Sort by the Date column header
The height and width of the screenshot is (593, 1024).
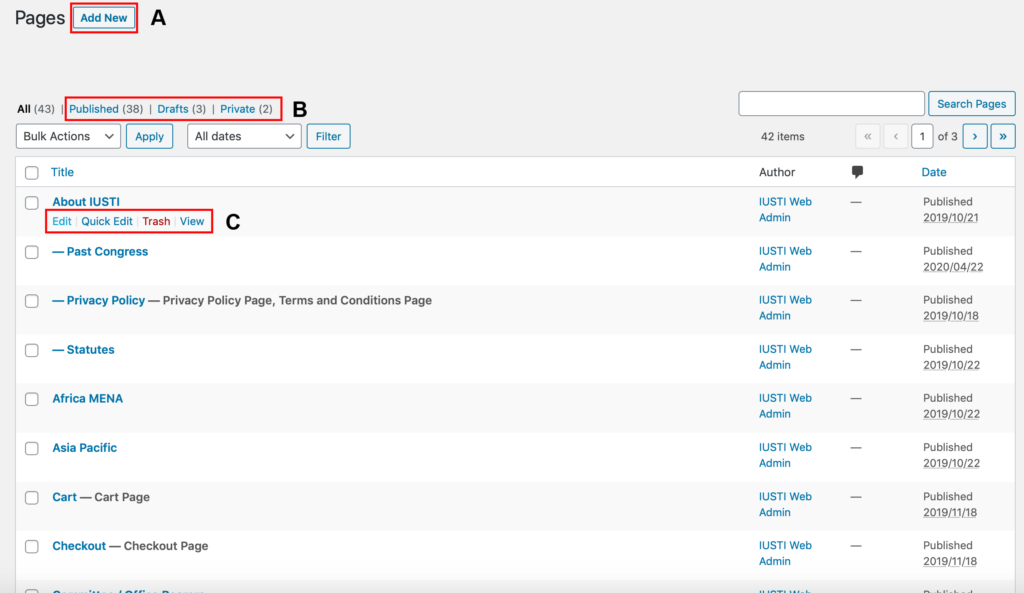coord(933,172)
